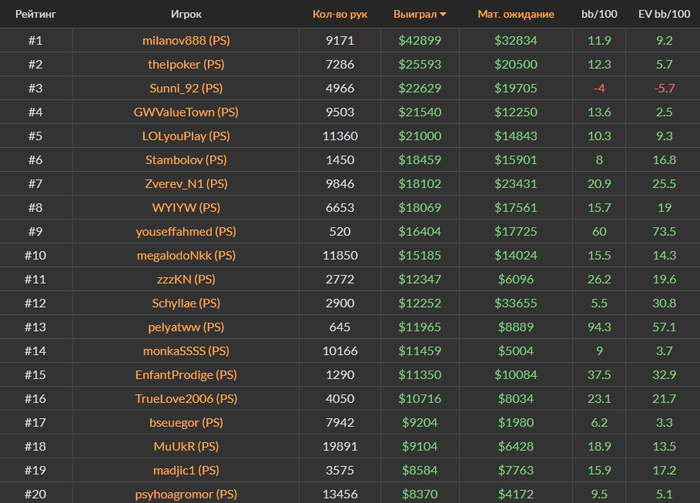The height and width of the screenshot is (503, 700).
Task: Open Zverev_N1 (PS) profile link
Action: tap(186, 184)
